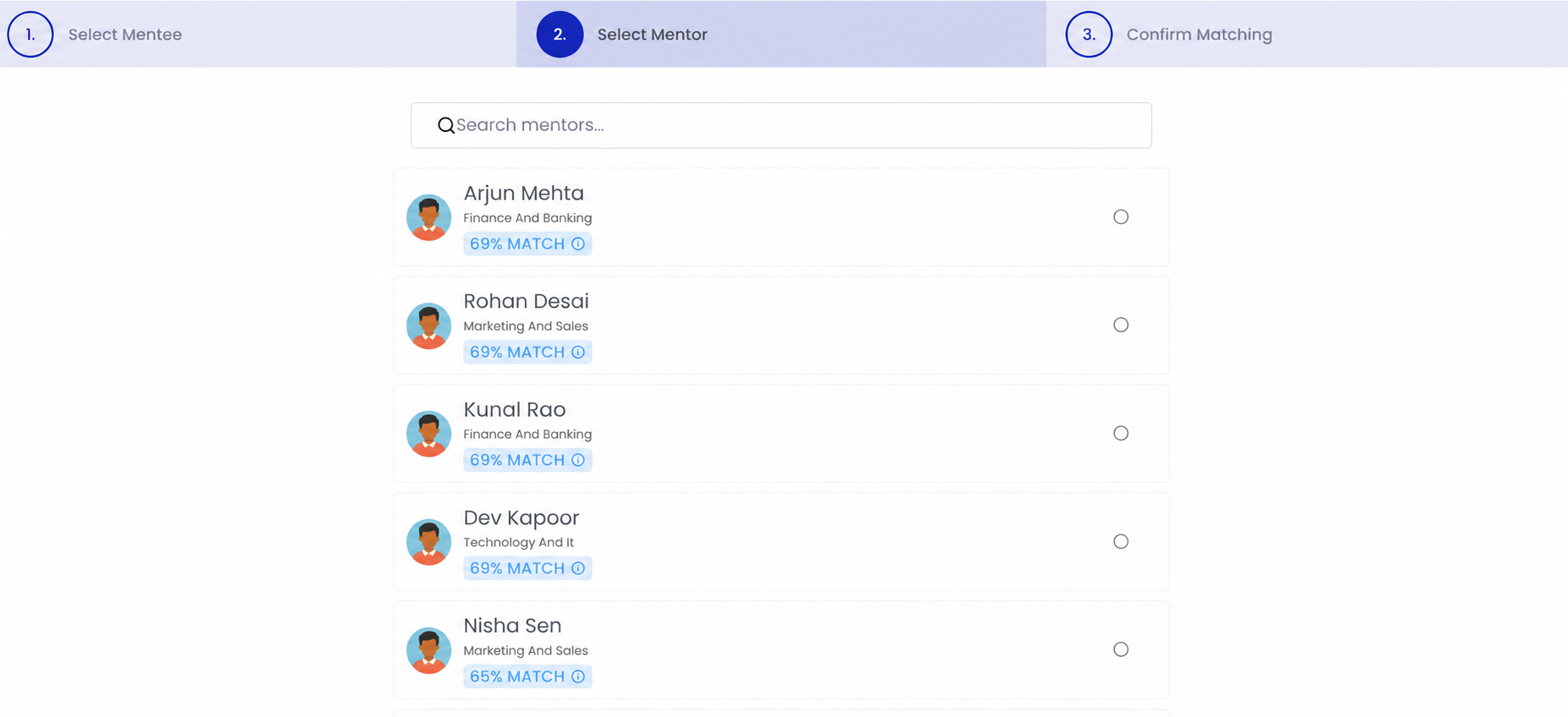Click the name Dev Kapoor
This screenshot has width=1568, height=717.
[x=521, y=518]
